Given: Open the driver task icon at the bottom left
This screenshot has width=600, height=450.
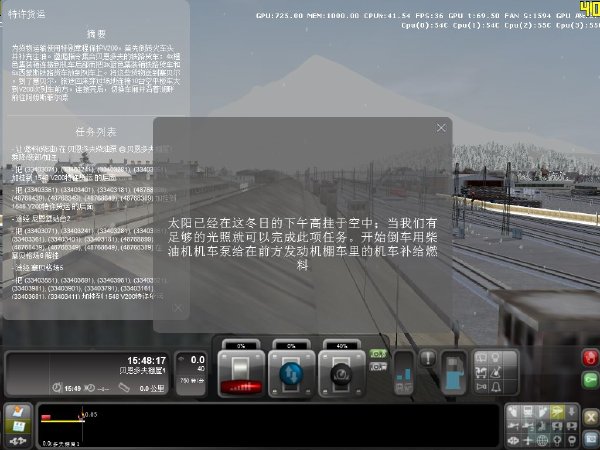Looking at the screenshot, I should click(18, 412).
